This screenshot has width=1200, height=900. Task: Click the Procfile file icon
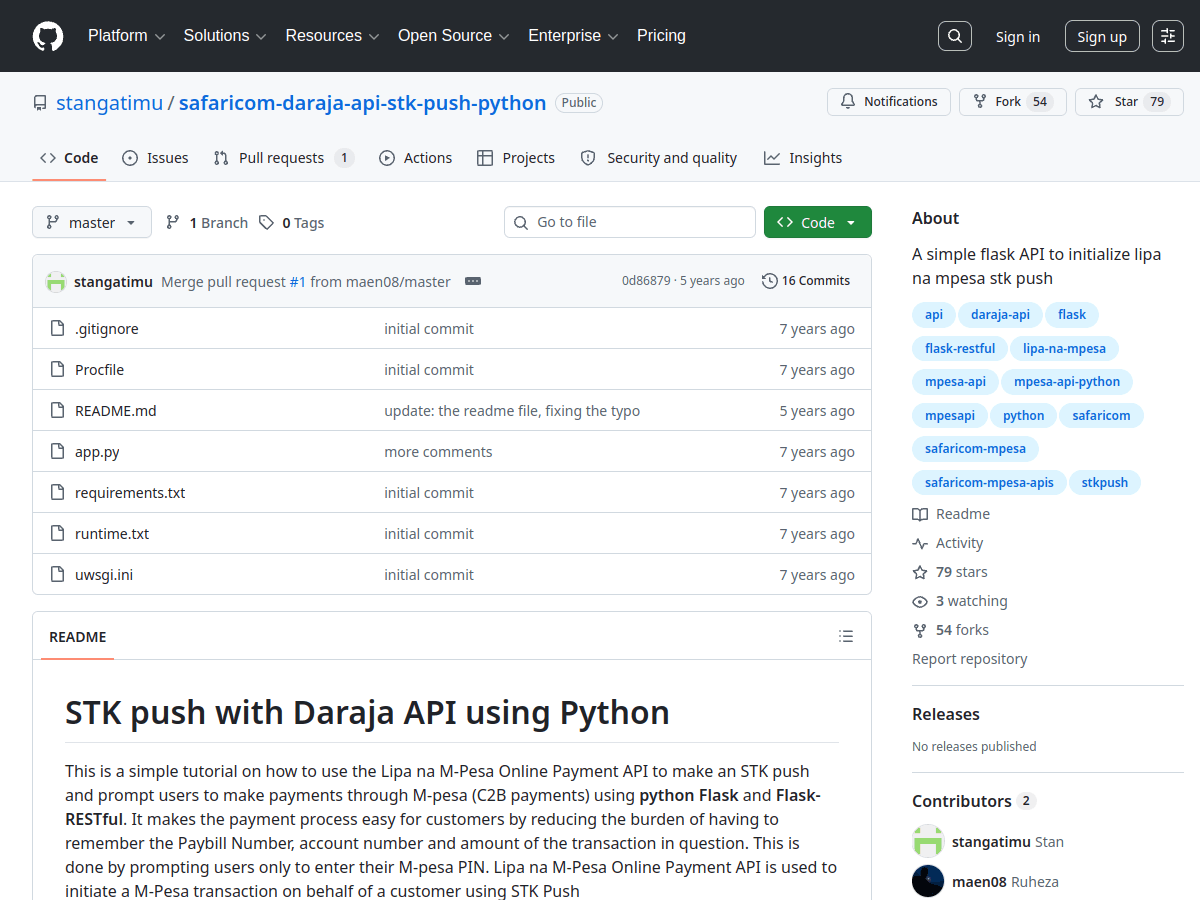click(x=57, y=370)
